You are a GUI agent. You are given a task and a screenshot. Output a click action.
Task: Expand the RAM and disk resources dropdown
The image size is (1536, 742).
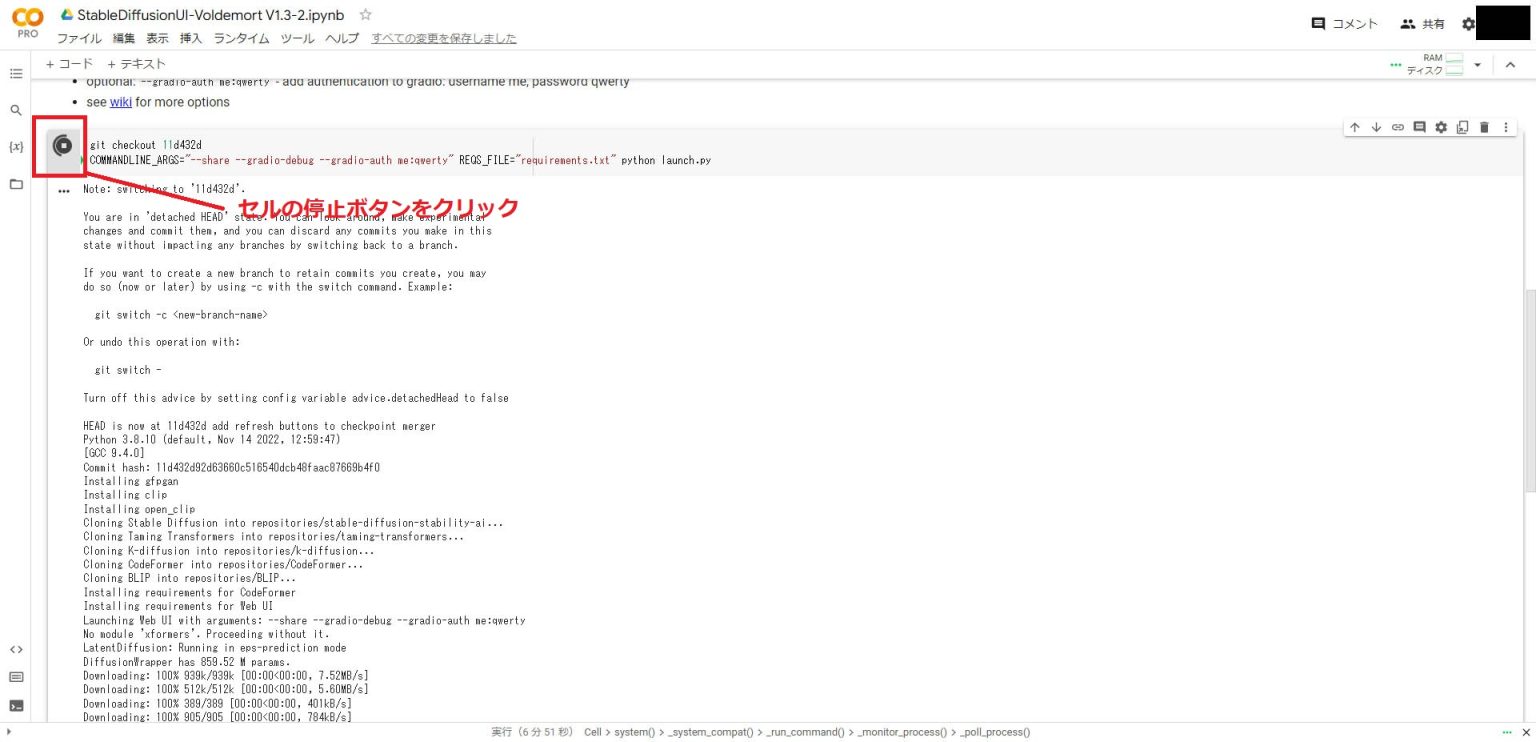pyautogui.click(x=1477, y=63)
